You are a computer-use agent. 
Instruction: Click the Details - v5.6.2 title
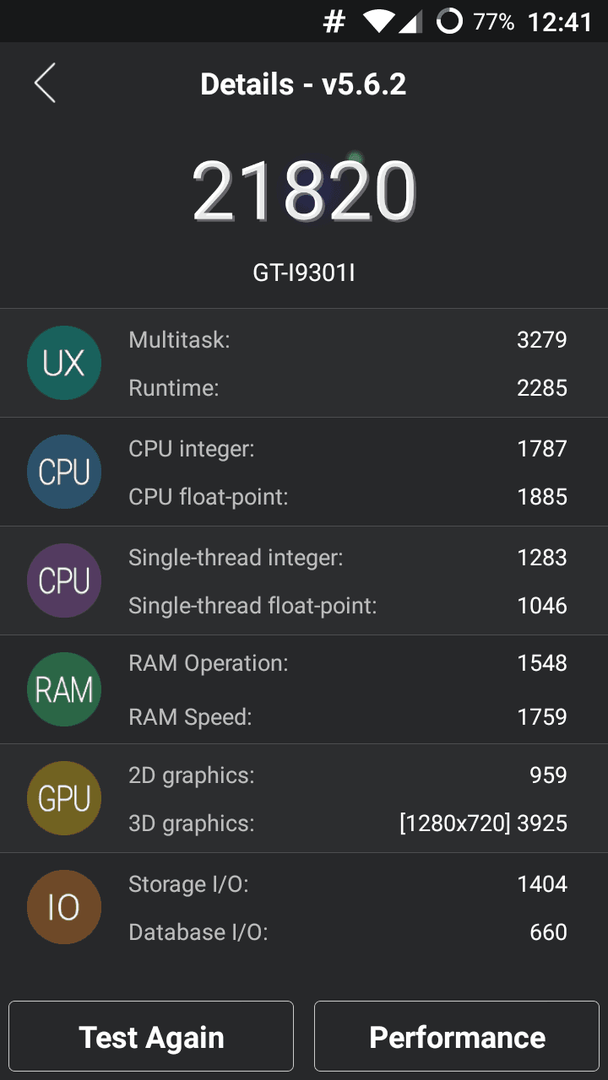304,84
